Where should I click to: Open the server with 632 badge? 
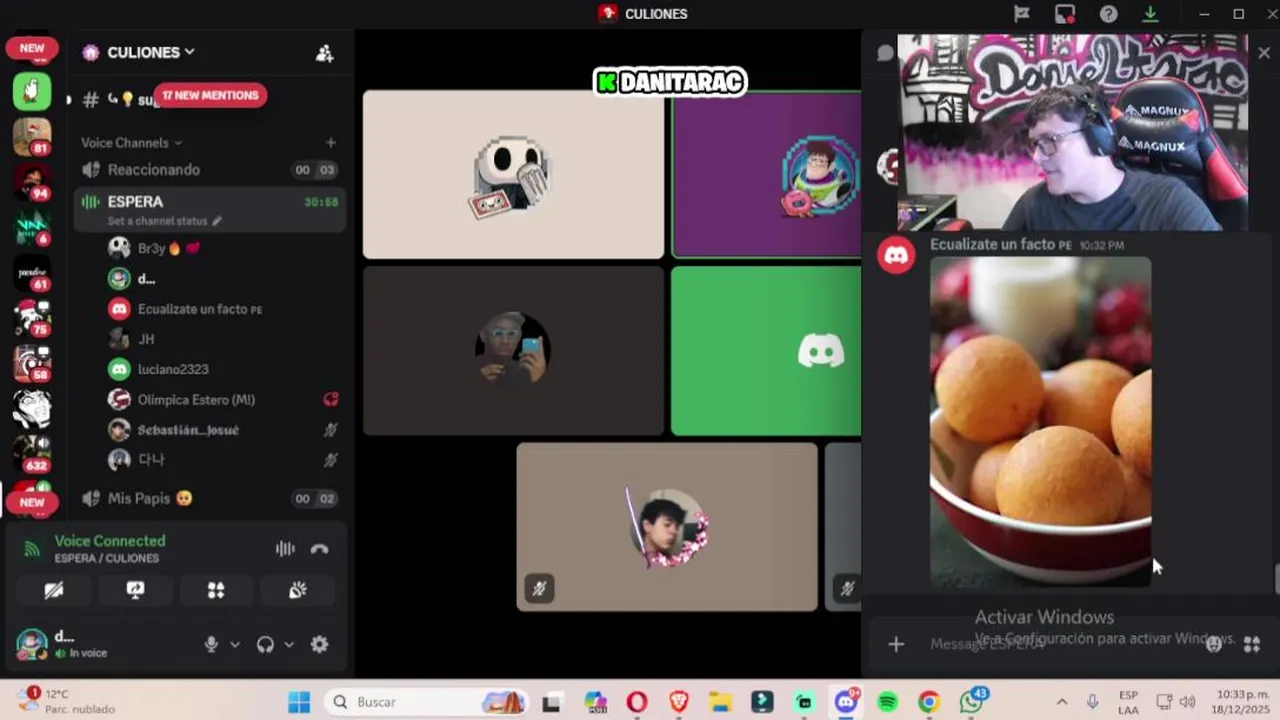(32, 453)
